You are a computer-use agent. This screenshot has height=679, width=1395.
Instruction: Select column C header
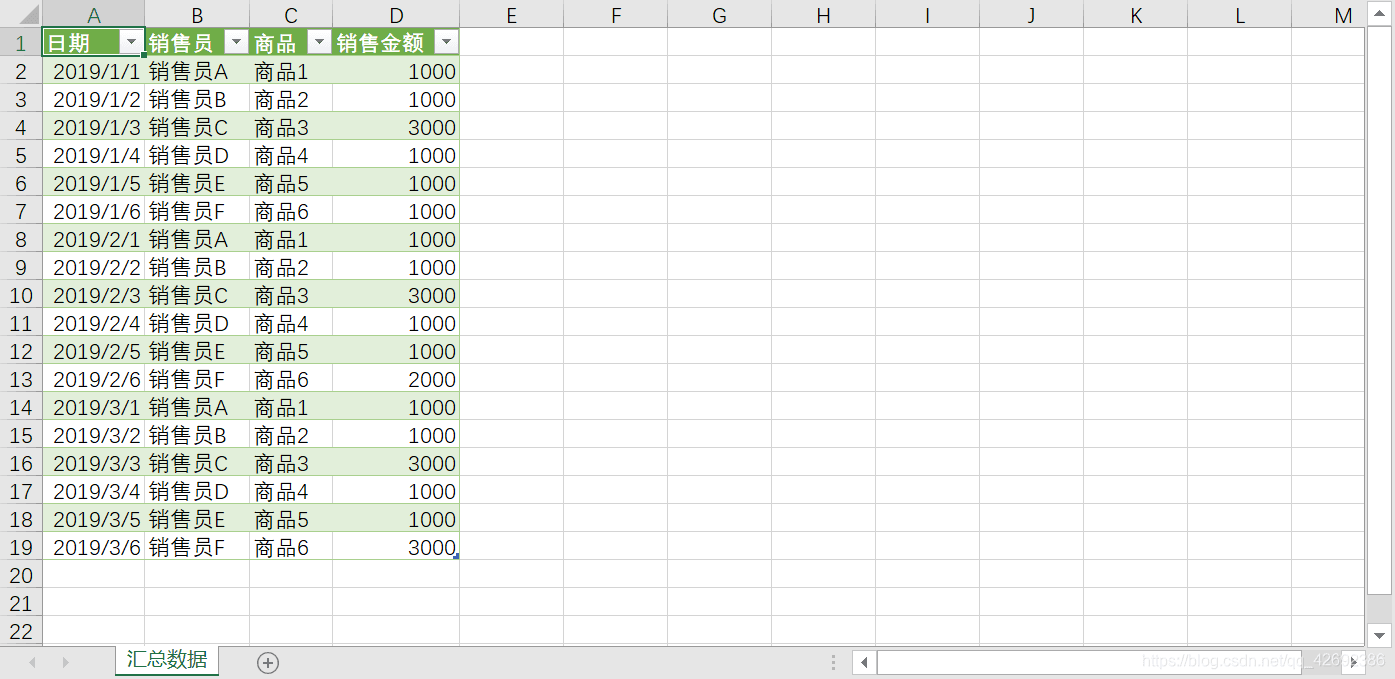[x=291, y=14]
